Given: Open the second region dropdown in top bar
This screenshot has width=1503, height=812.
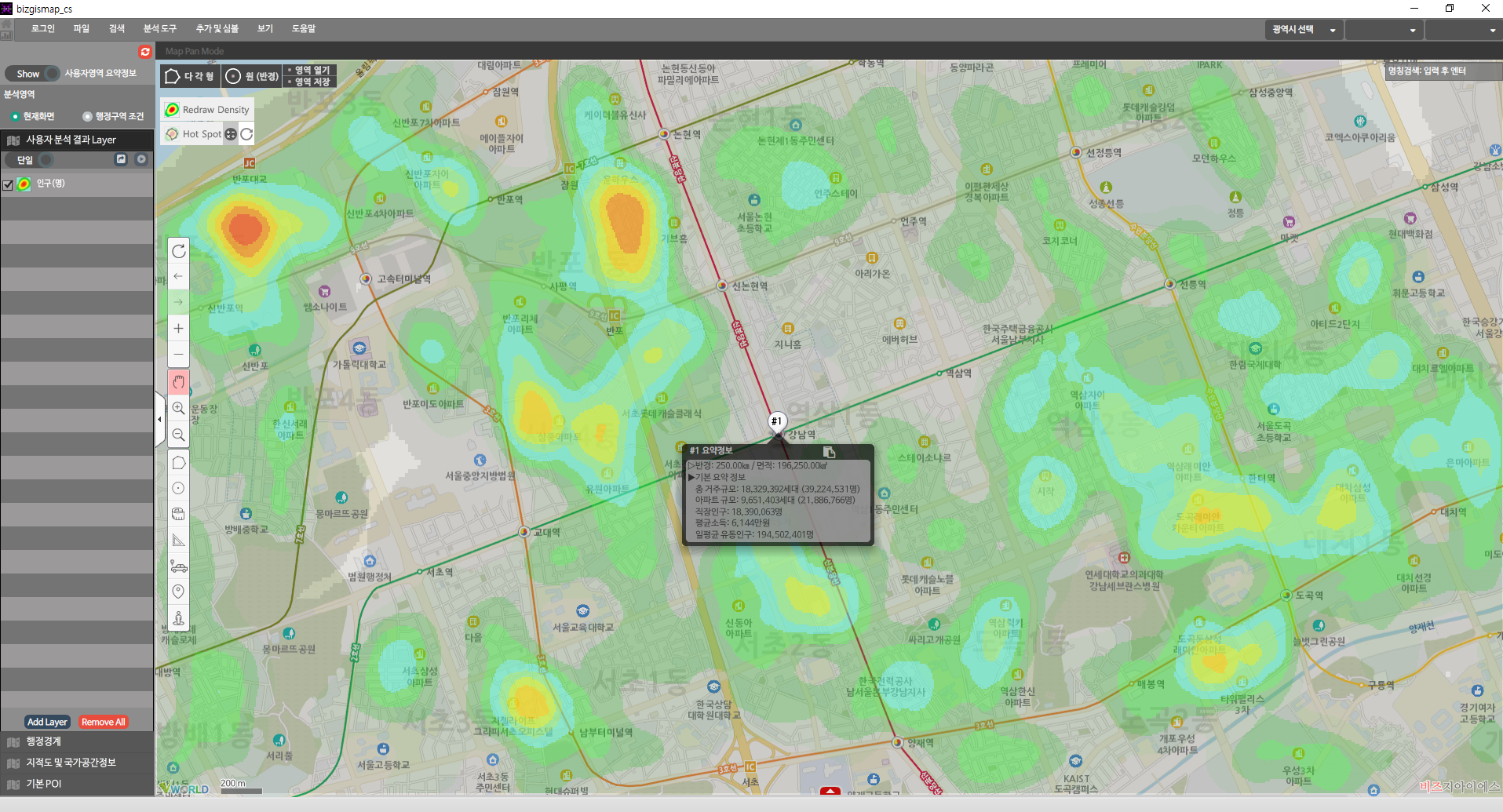Looking at the screenshot, I should click(x=1384, y=30).
